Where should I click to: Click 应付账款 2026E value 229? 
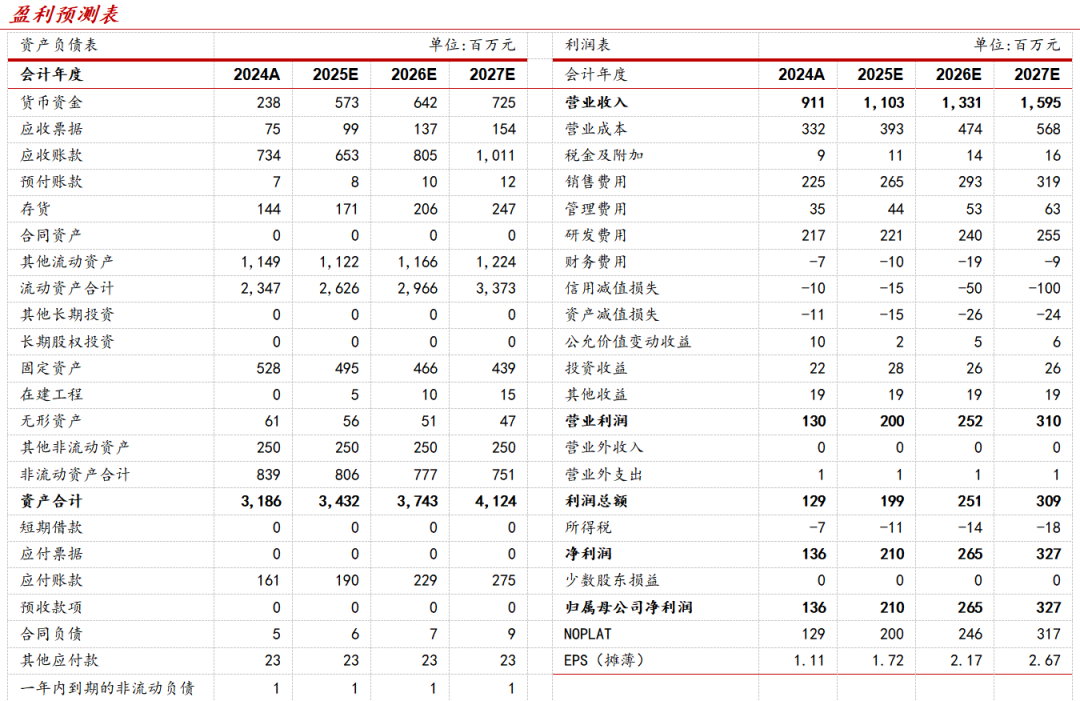[424, 580]
